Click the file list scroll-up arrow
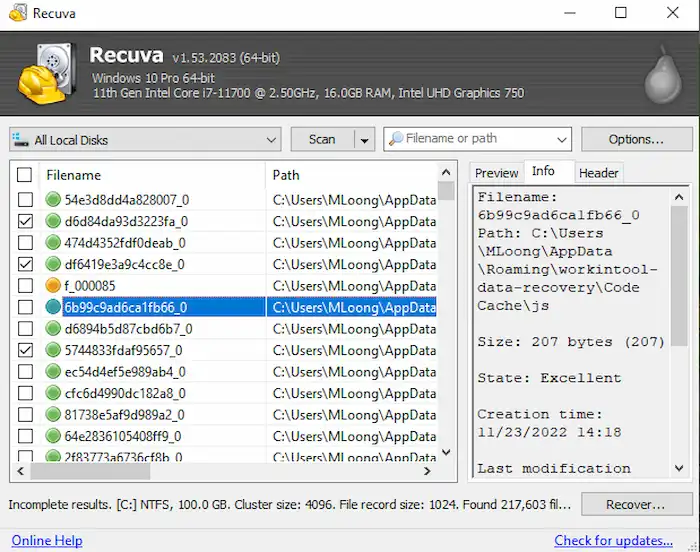Image resolution: width=700 pixels, height=552 pixels. click(446, 172)
